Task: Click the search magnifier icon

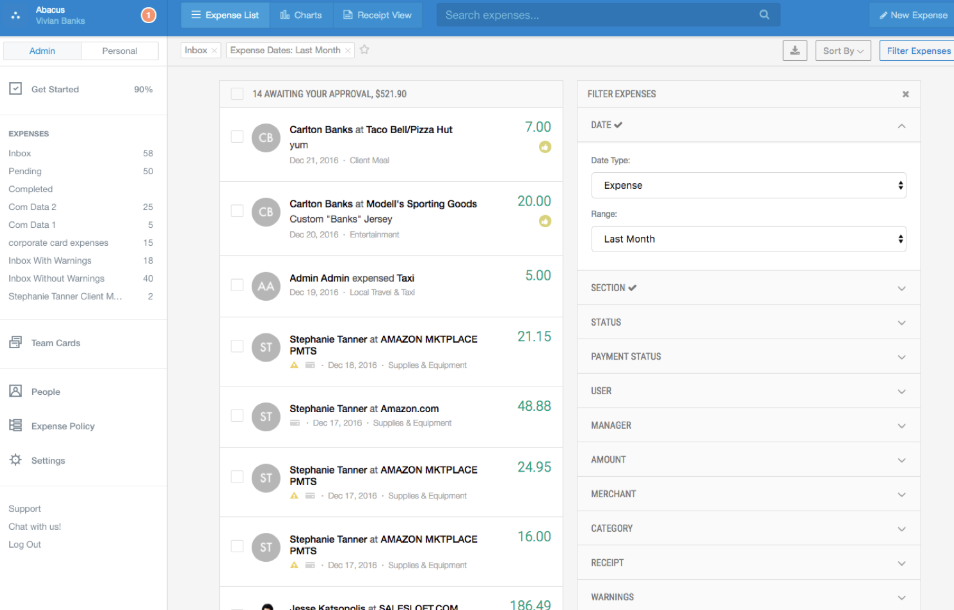Action: [764, 15]
